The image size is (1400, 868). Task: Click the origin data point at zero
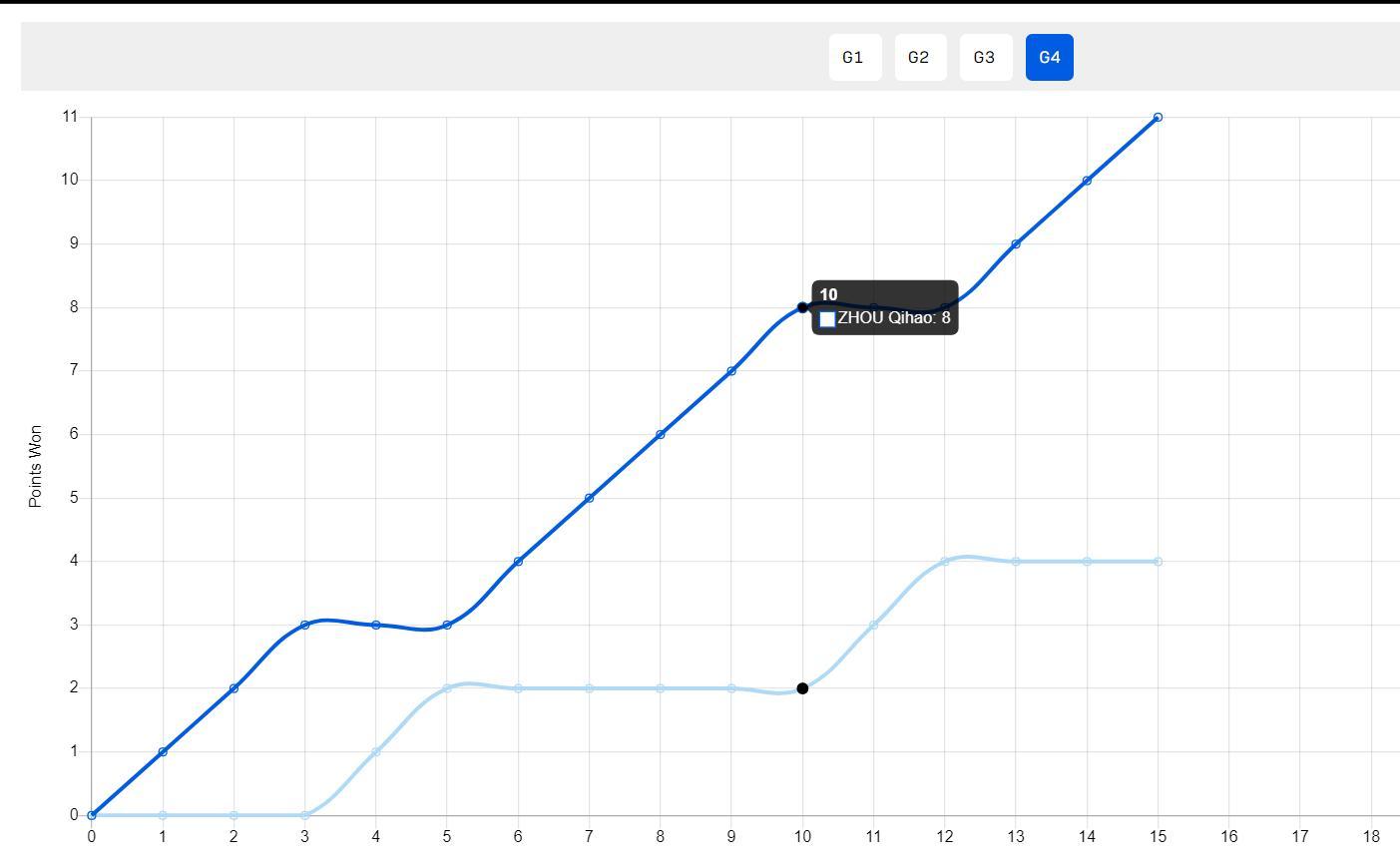(91, 815)
